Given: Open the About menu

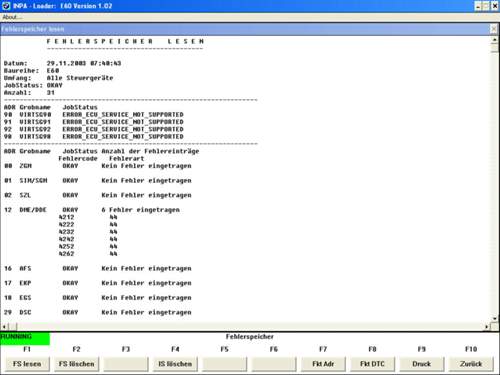Looking at the screenshot, I should [12, 17].
